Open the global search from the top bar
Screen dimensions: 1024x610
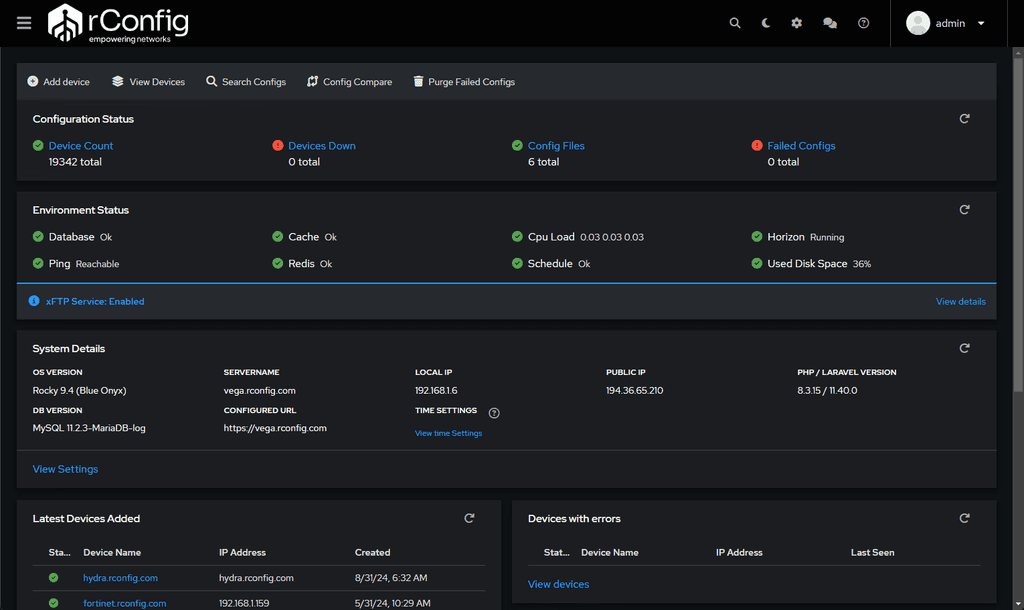pos(735,22)
